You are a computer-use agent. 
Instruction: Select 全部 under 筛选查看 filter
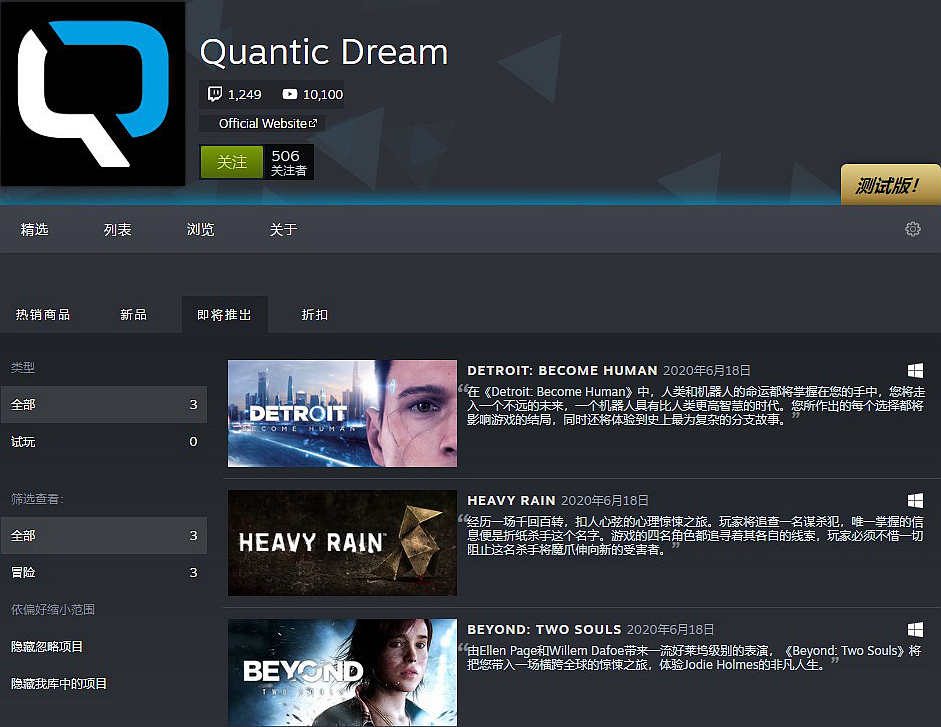(x=104, y=535)
